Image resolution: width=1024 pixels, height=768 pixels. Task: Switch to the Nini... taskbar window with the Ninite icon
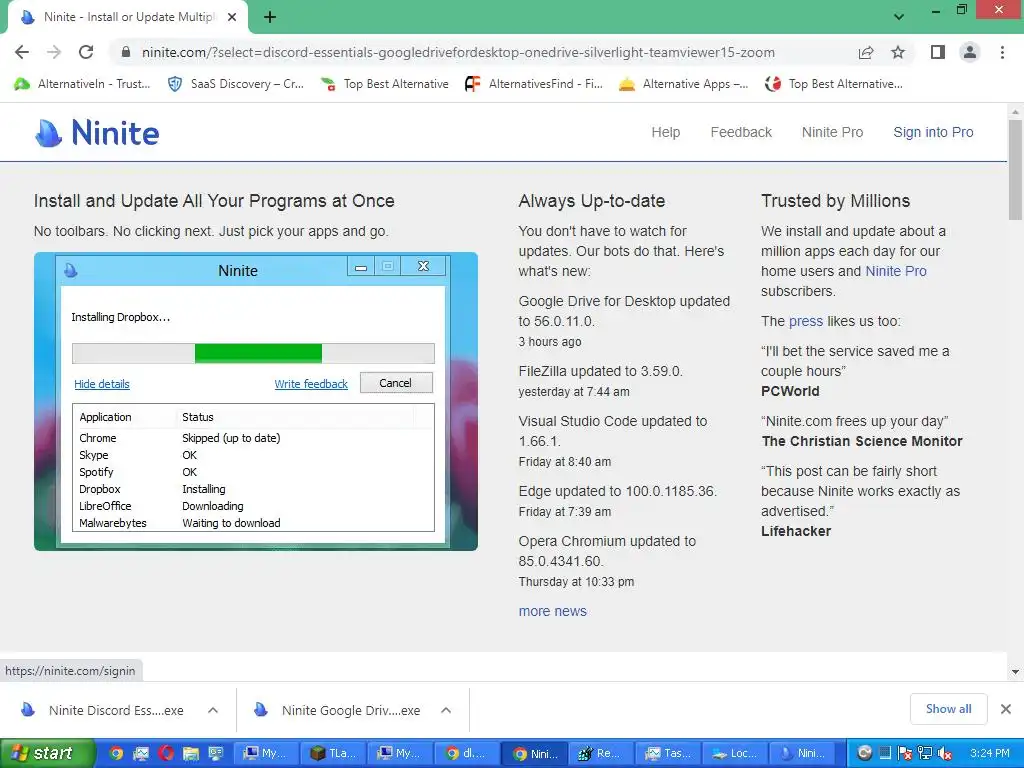point(803,754)
